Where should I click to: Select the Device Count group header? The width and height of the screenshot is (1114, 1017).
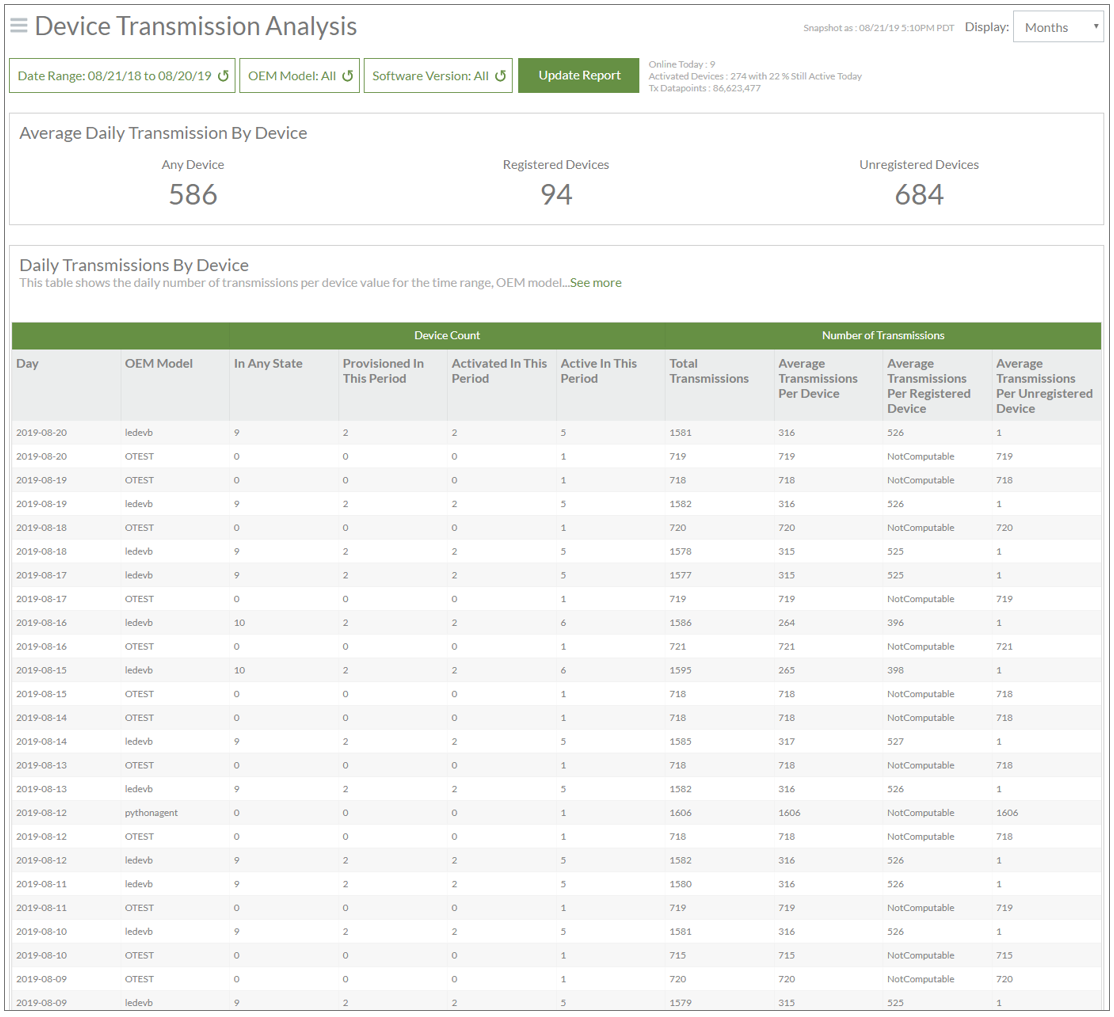[447, 335]
